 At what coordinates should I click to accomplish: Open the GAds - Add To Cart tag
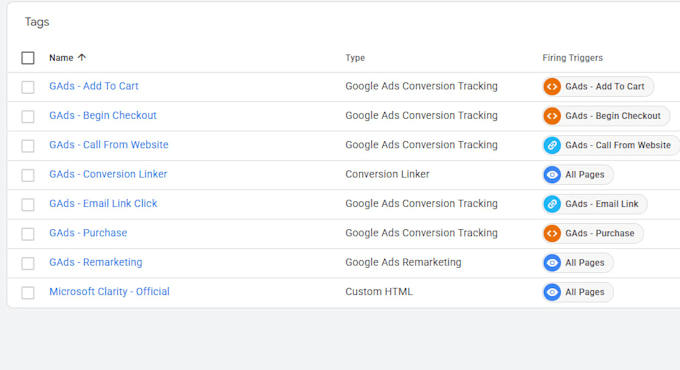(x=94, y=86)
